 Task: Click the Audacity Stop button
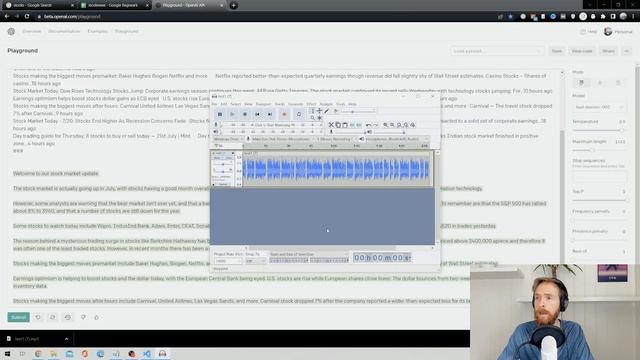[245, 114]
